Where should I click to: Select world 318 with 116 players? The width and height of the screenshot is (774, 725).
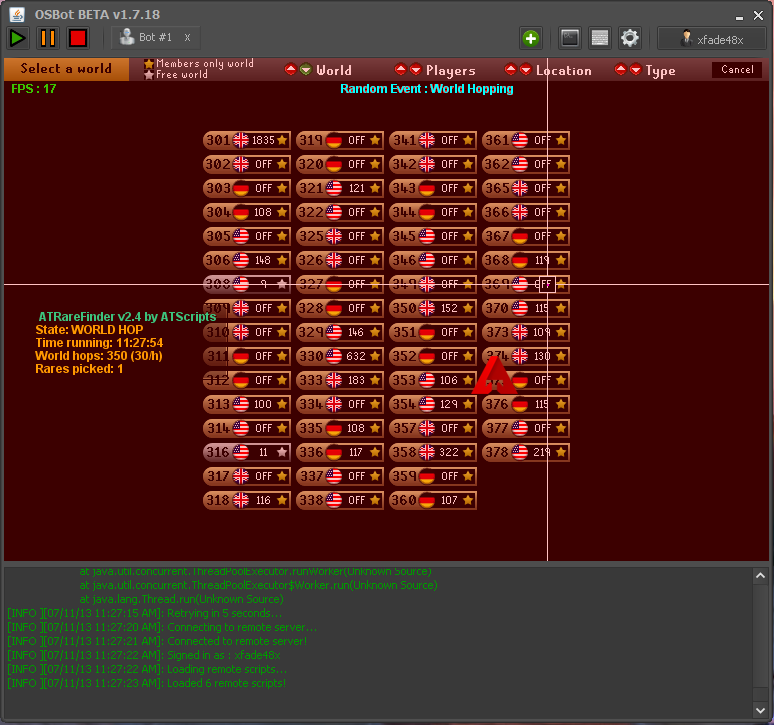pos(247,500)
